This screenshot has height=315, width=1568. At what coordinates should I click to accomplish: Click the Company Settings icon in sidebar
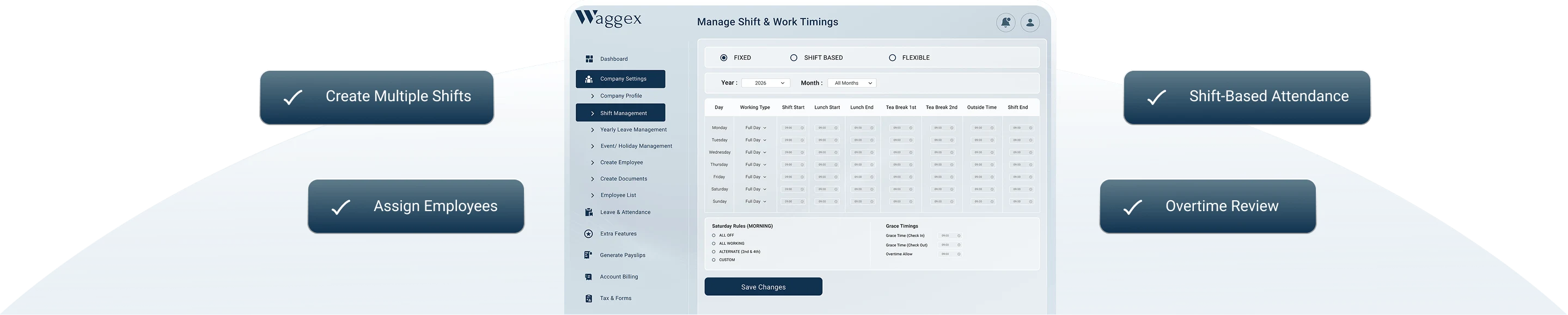point(589,79)
